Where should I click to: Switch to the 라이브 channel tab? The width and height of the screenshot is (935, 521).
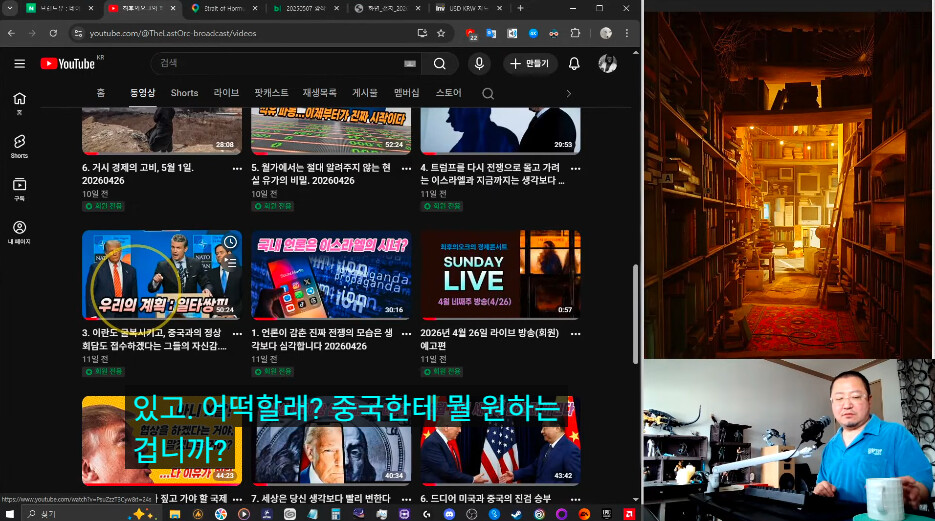coord(226,93)
